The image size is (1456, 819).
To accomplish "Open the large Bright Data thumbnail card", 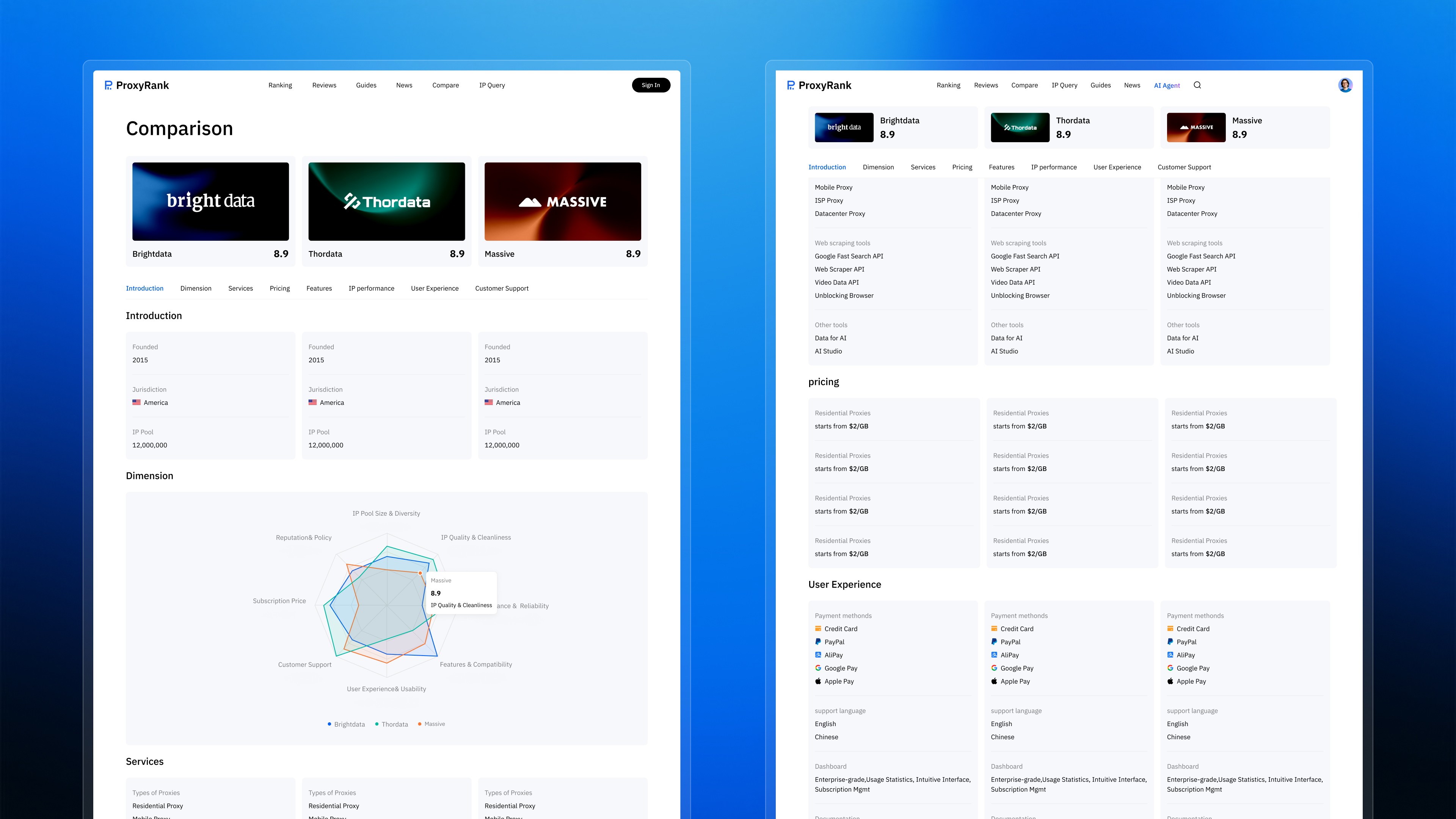I will pos(210,202).
